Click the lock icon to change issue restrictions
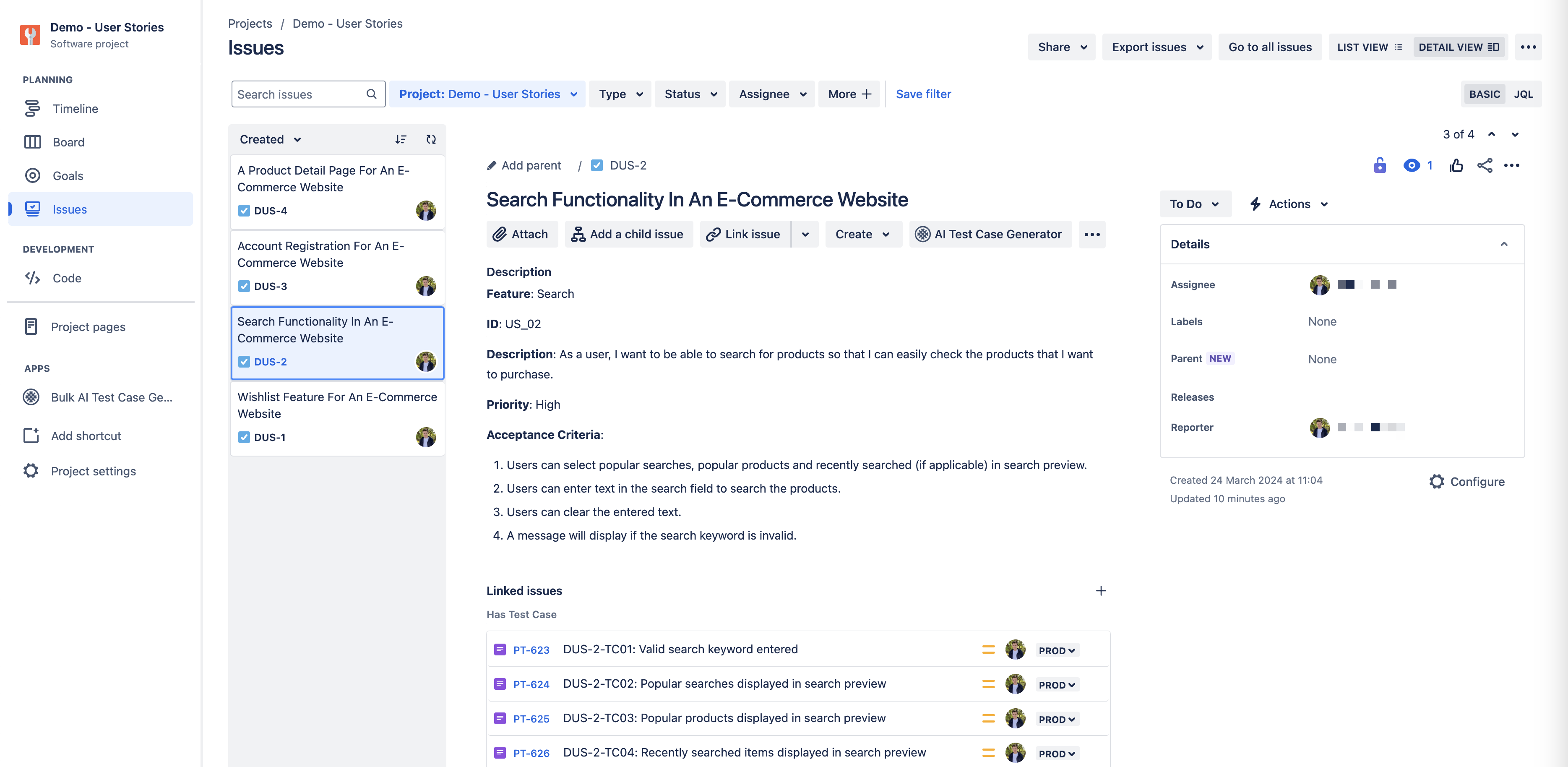Image resolution: width=1568 pixels, height=767 pixels. point(1380,165)
